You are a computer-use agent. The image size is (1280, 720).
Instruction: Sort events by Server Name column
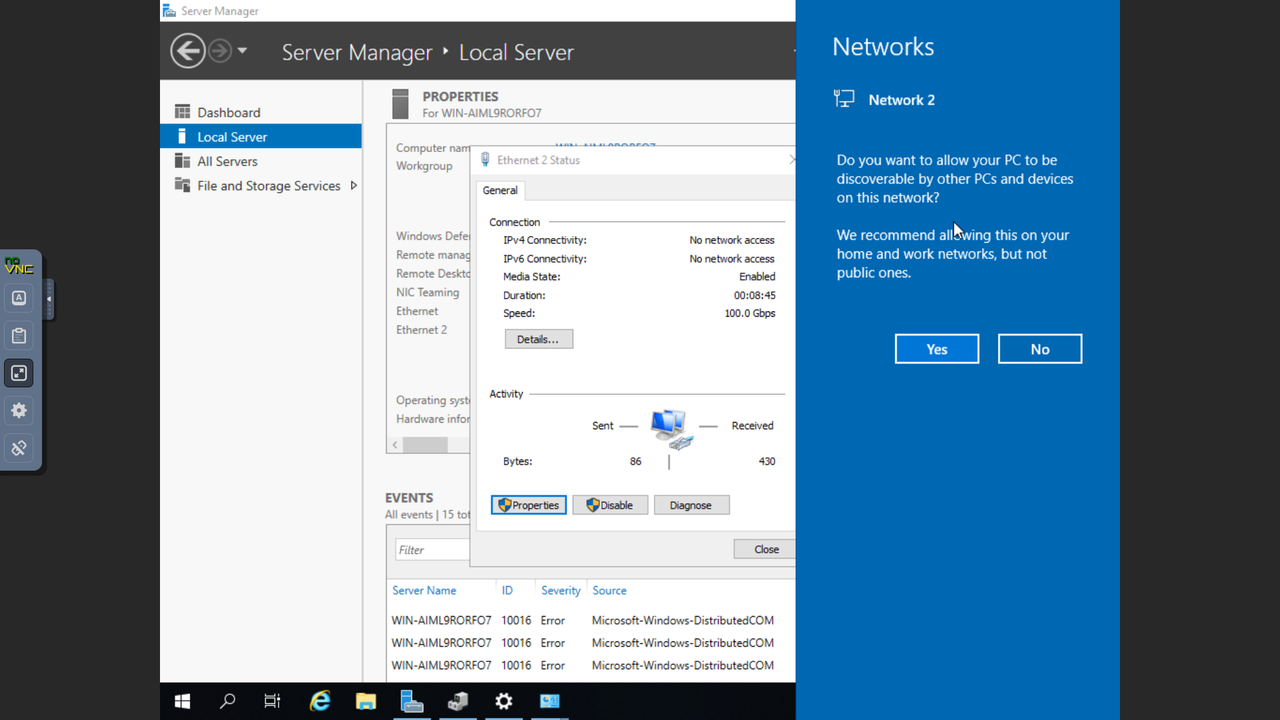(x=424, y=590)
